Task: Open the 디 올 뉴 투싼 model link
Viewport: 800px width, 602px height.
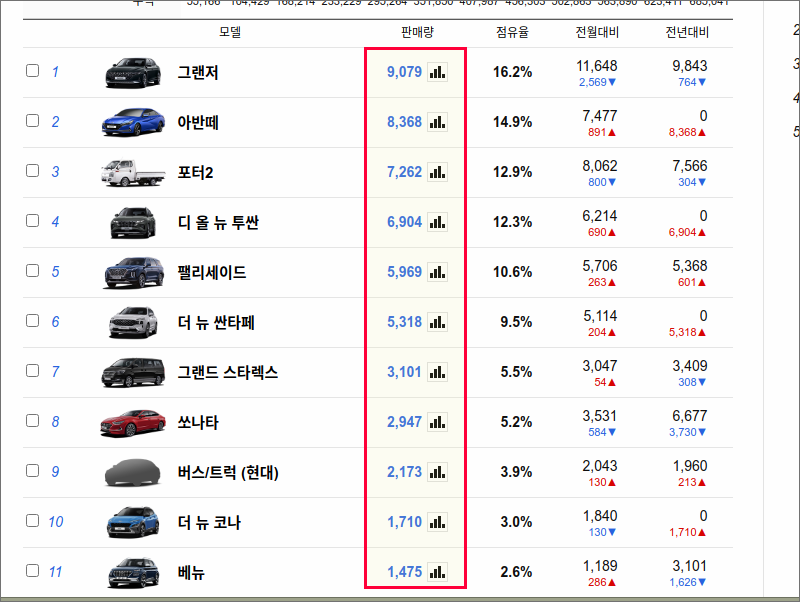Action: click(x=218, y=222)
